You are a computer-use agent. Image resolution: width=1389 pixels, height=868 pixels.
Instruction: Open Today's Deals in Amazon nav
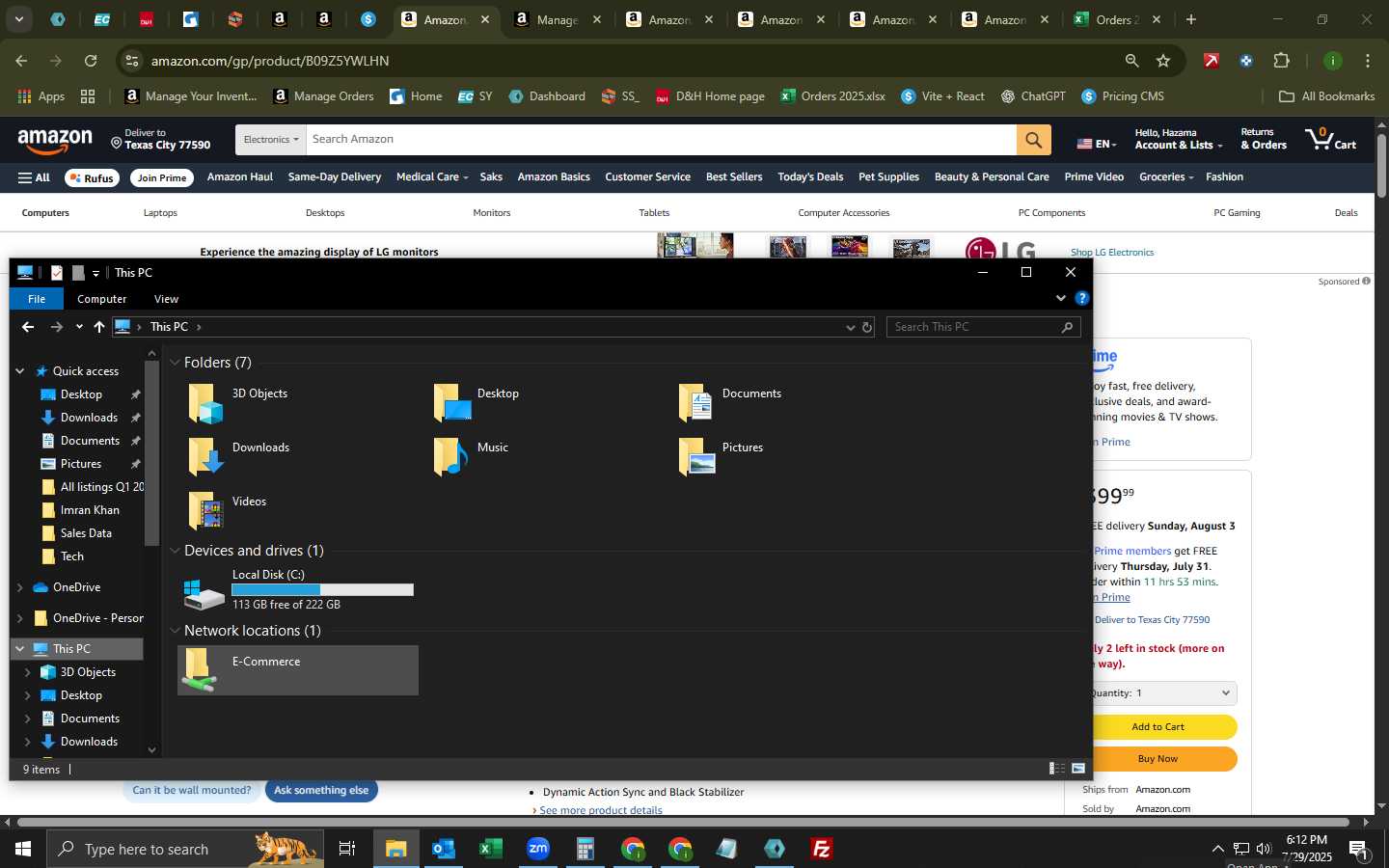coord(810,176)
